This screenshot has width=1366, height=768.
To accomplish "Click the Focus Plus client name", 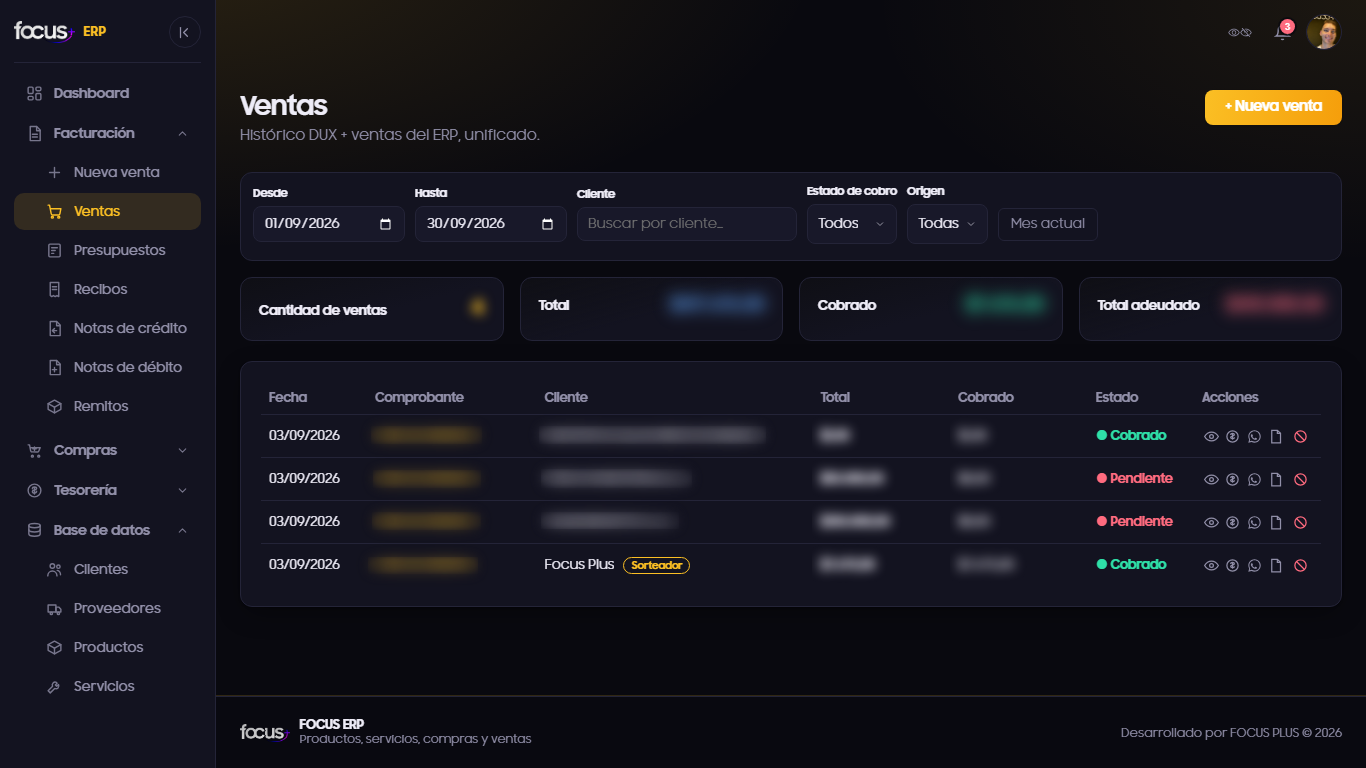I will click(x=579, y=564).
